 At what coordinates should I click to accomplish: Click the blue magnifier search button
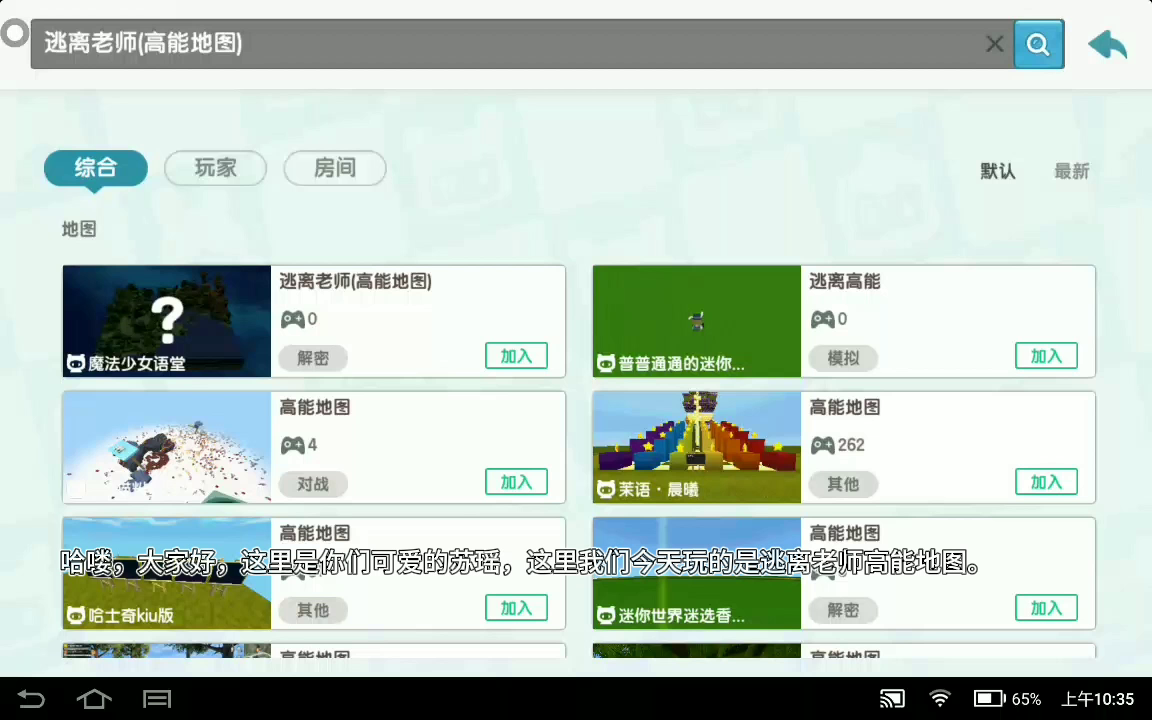[1038, 44]
